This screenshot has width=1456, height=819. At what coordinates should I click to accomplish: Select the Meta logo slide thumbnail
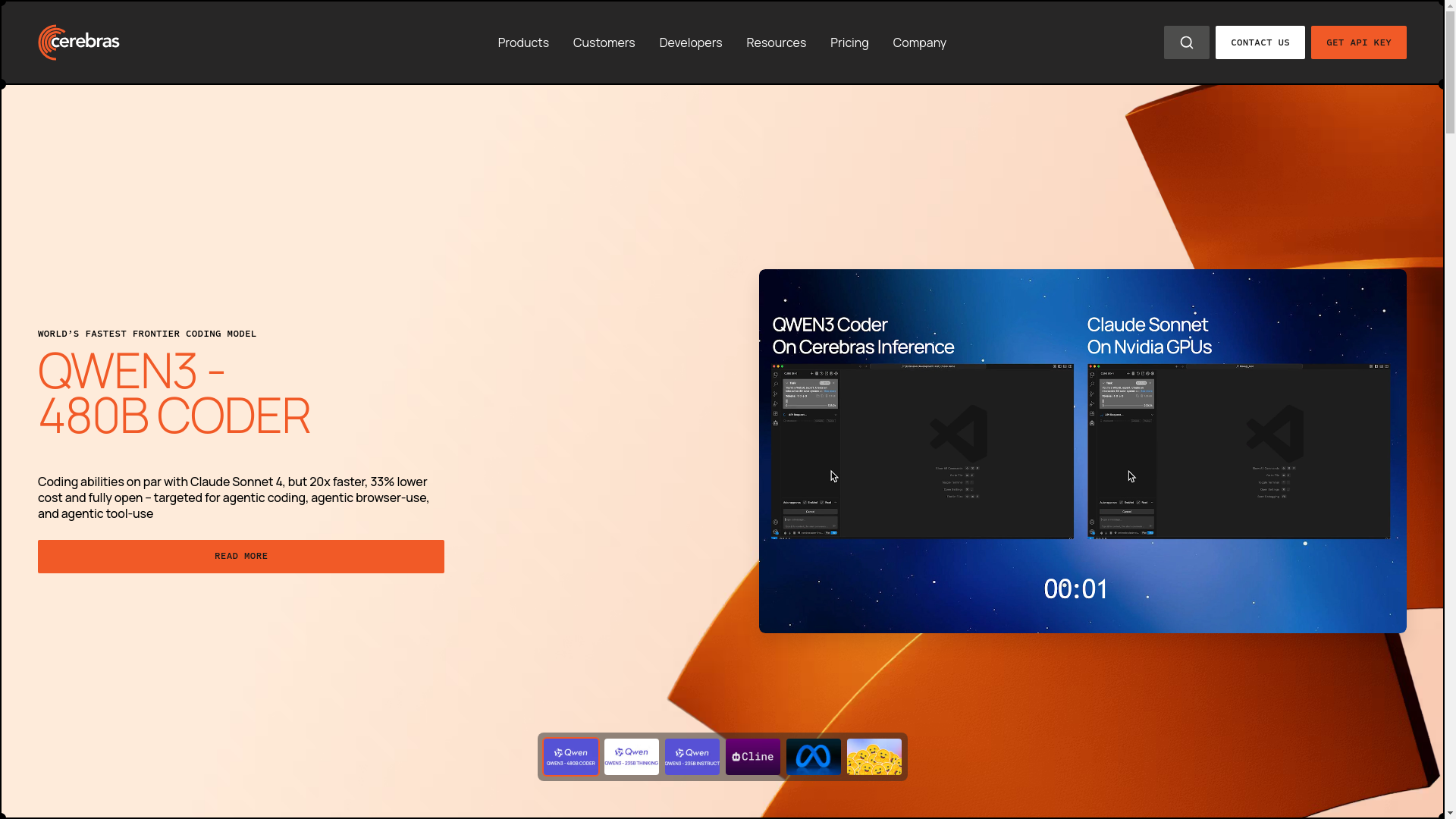[x=814, y=757]
